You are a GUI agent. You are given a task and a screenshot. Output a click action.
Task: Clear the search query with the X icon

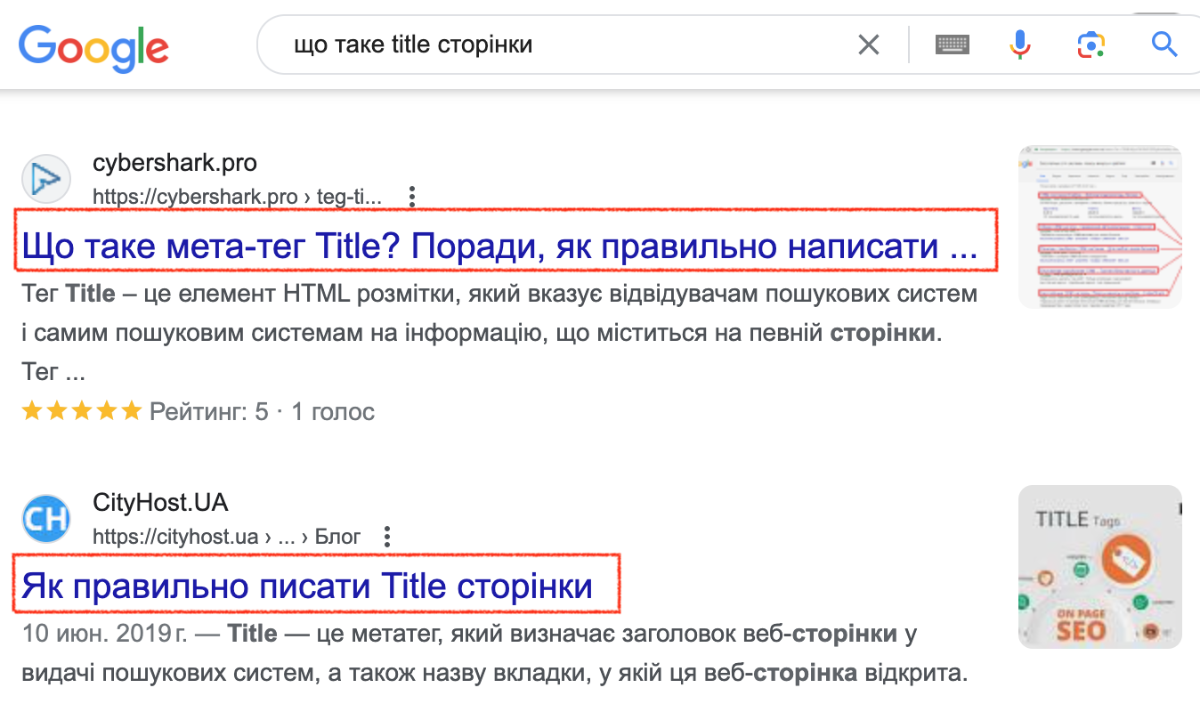tap(868, 44)
